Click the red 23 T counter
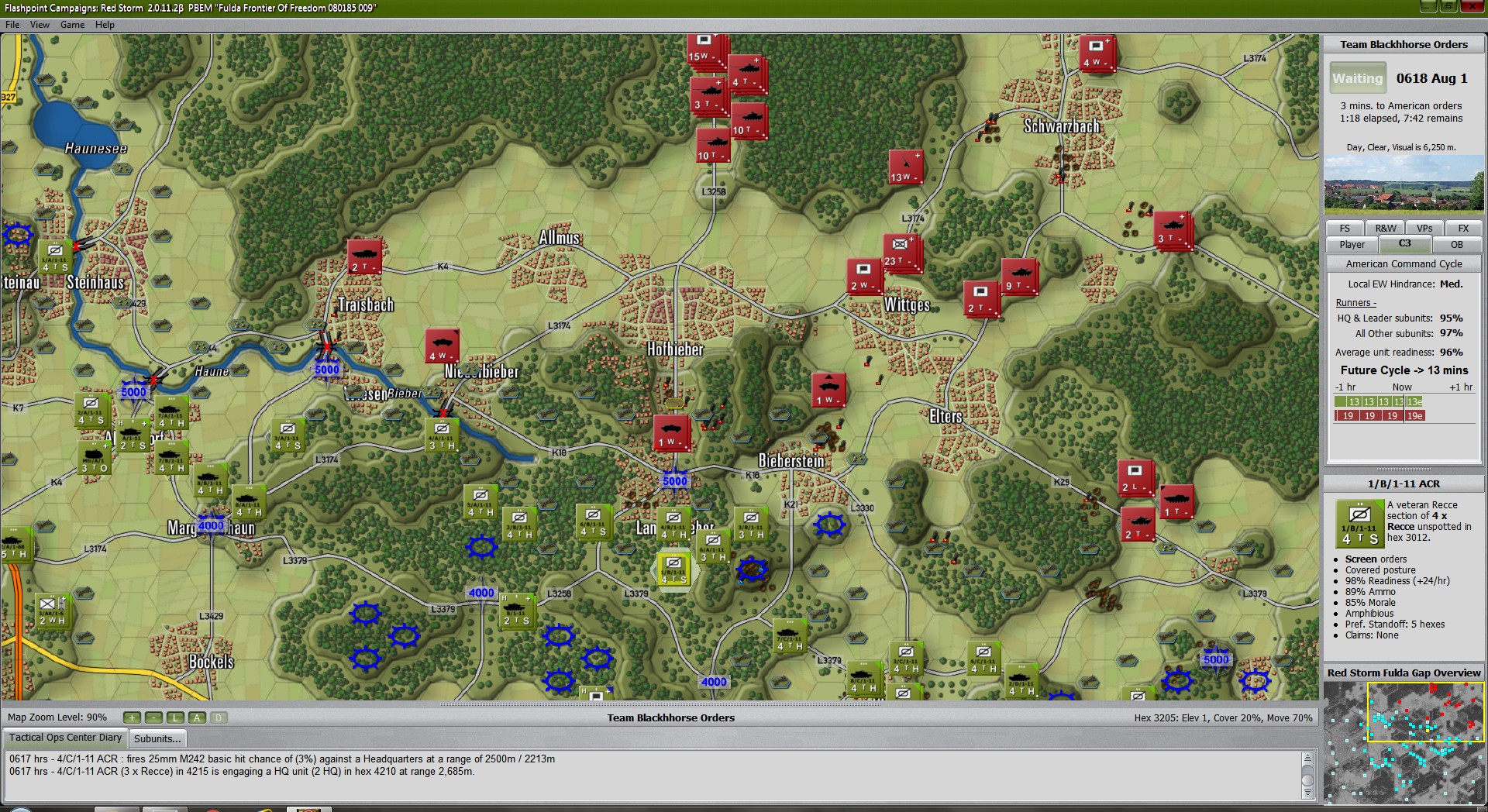The height and width of the screenshot is (812, 1488). pos(900,252)
